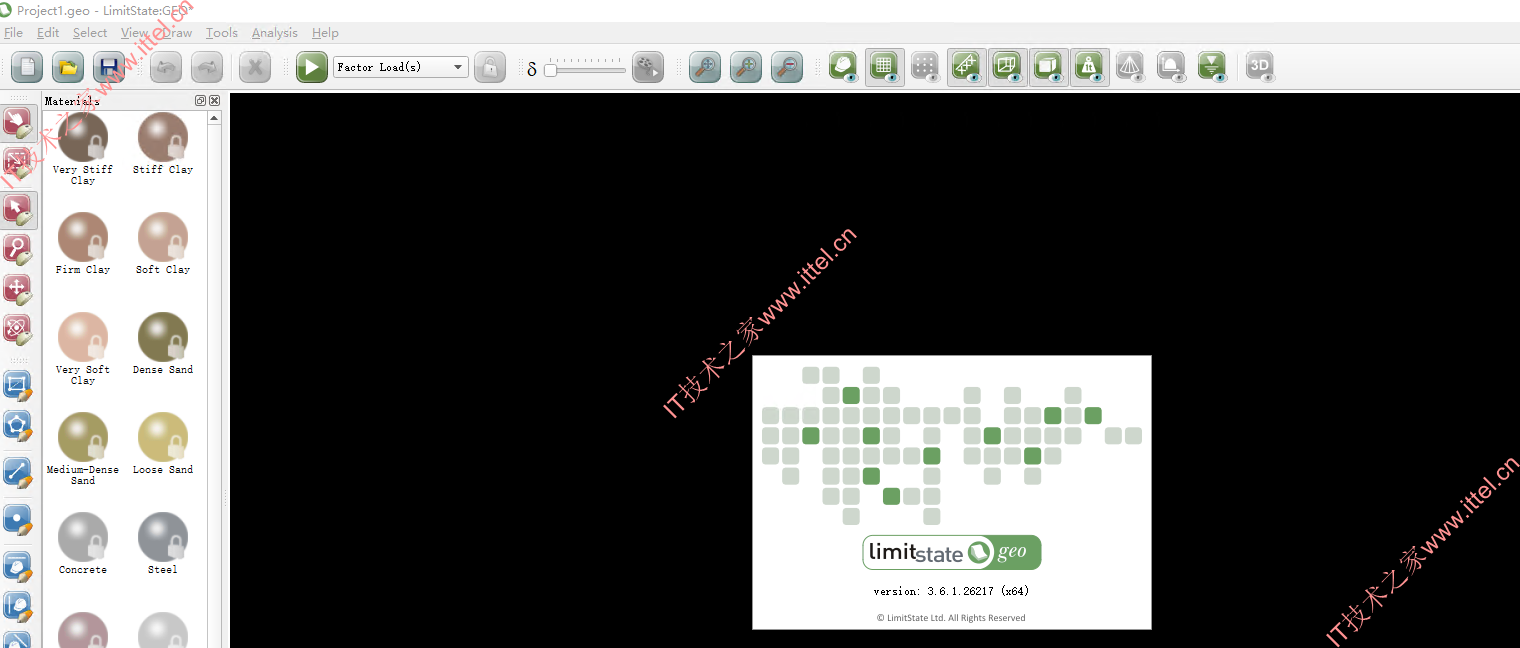The image size is (1520, 648).
Task: Open the Tools menu
Action: point(222,33)
